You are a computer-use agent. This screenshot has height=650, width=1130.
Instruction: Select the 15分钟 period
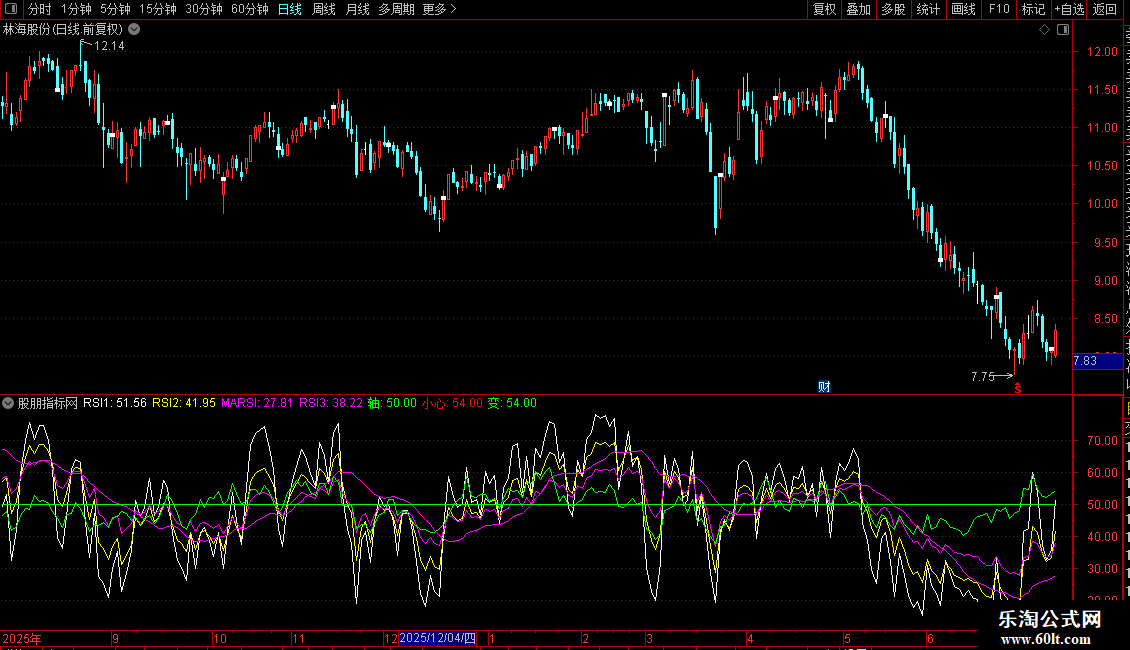pos(158,9)
